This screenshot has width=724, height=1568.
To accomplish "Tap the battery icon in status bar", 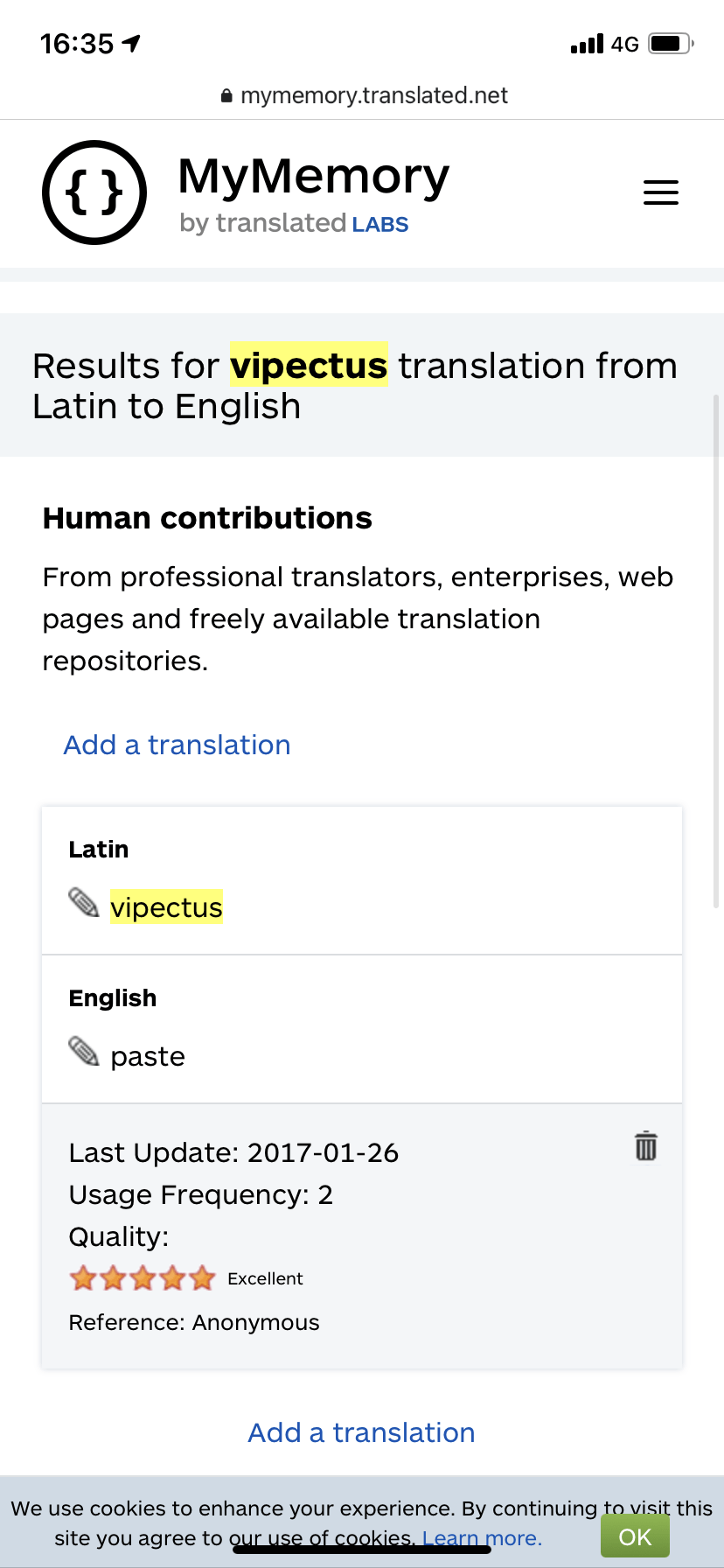I will [x=671, y=44].
